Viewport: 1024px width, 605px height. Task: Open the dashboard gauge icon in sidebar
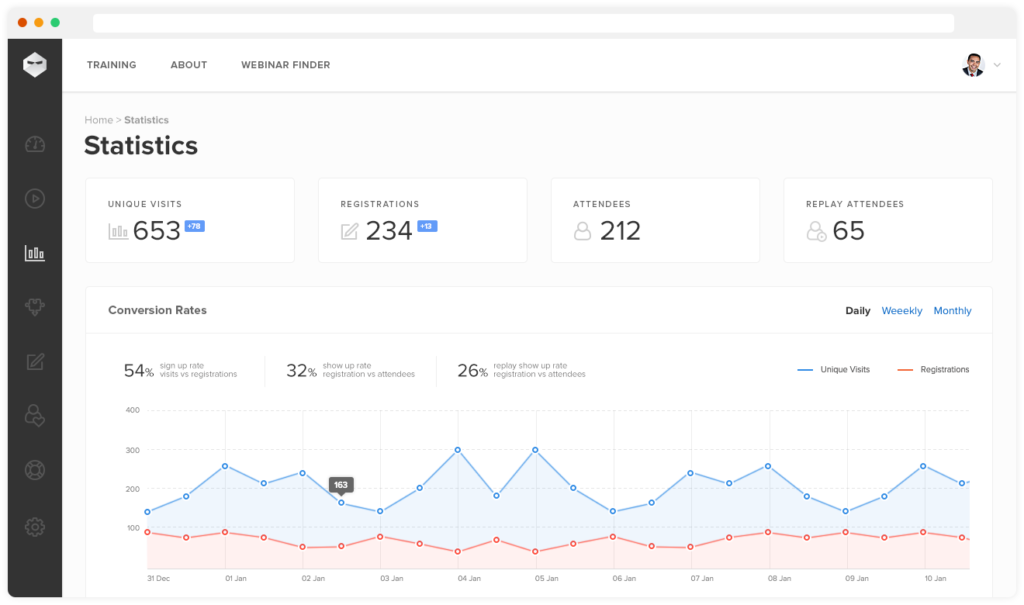point(35,144)
